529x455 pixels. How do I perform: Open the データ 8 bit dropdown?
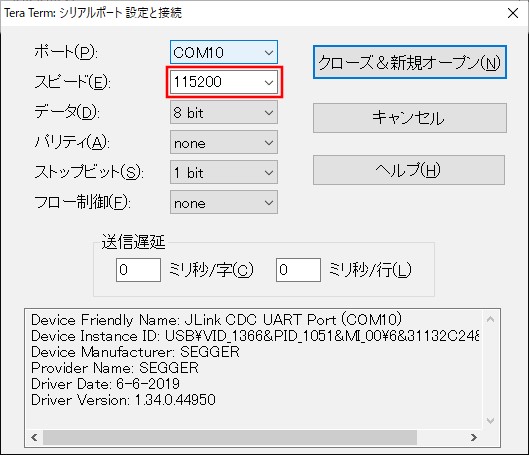pos(224,112)
